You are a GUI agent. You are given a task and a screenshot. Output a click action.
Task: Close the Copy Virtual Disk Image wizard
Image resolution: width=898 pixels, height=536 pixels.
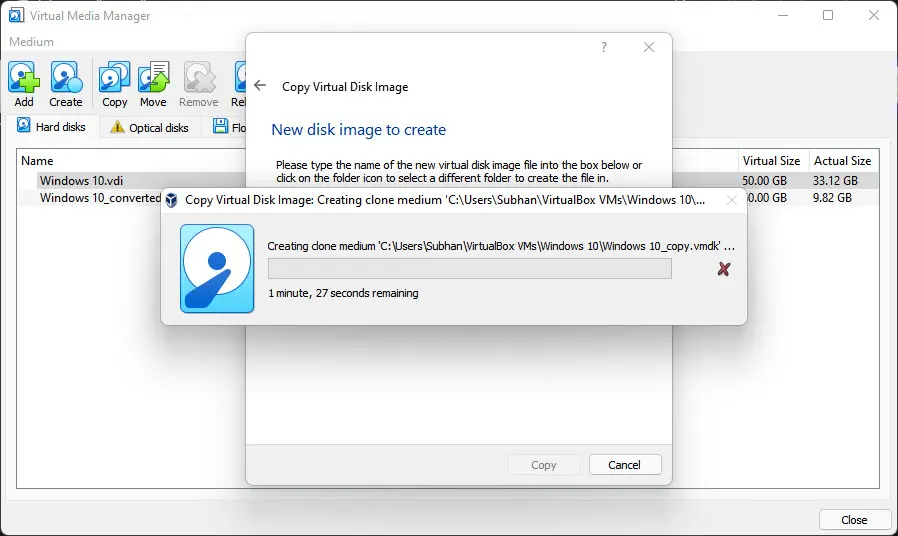click(x=649, y=47)
